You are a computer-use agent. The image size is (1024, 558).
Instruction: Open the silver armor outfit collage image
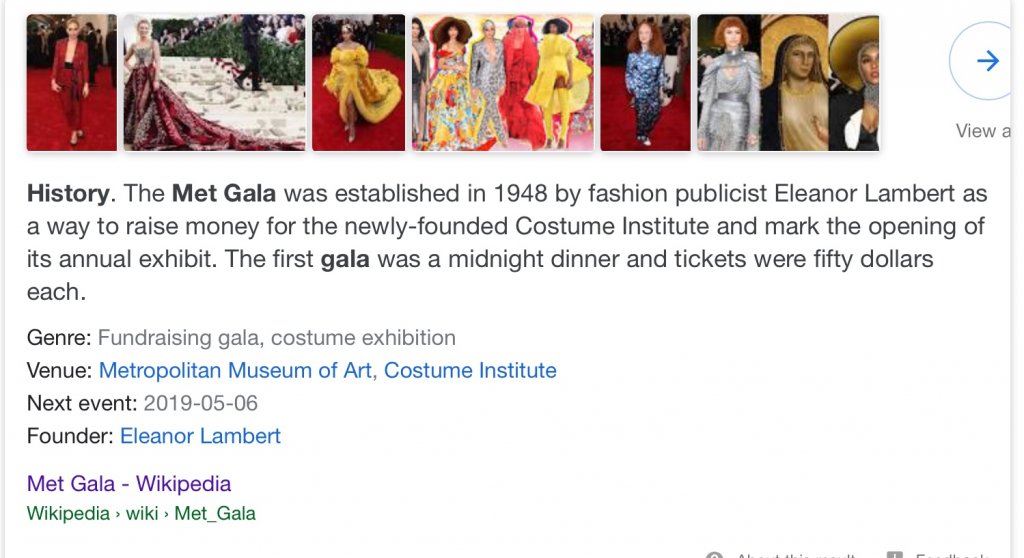click(x=788, y=82)
